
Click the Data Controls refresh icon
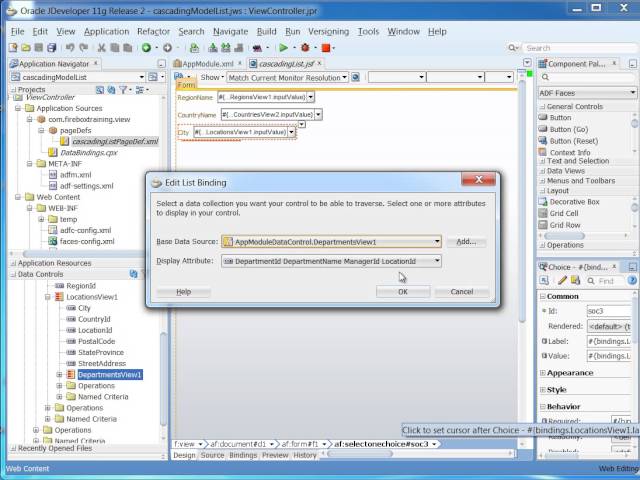[133, 274]
